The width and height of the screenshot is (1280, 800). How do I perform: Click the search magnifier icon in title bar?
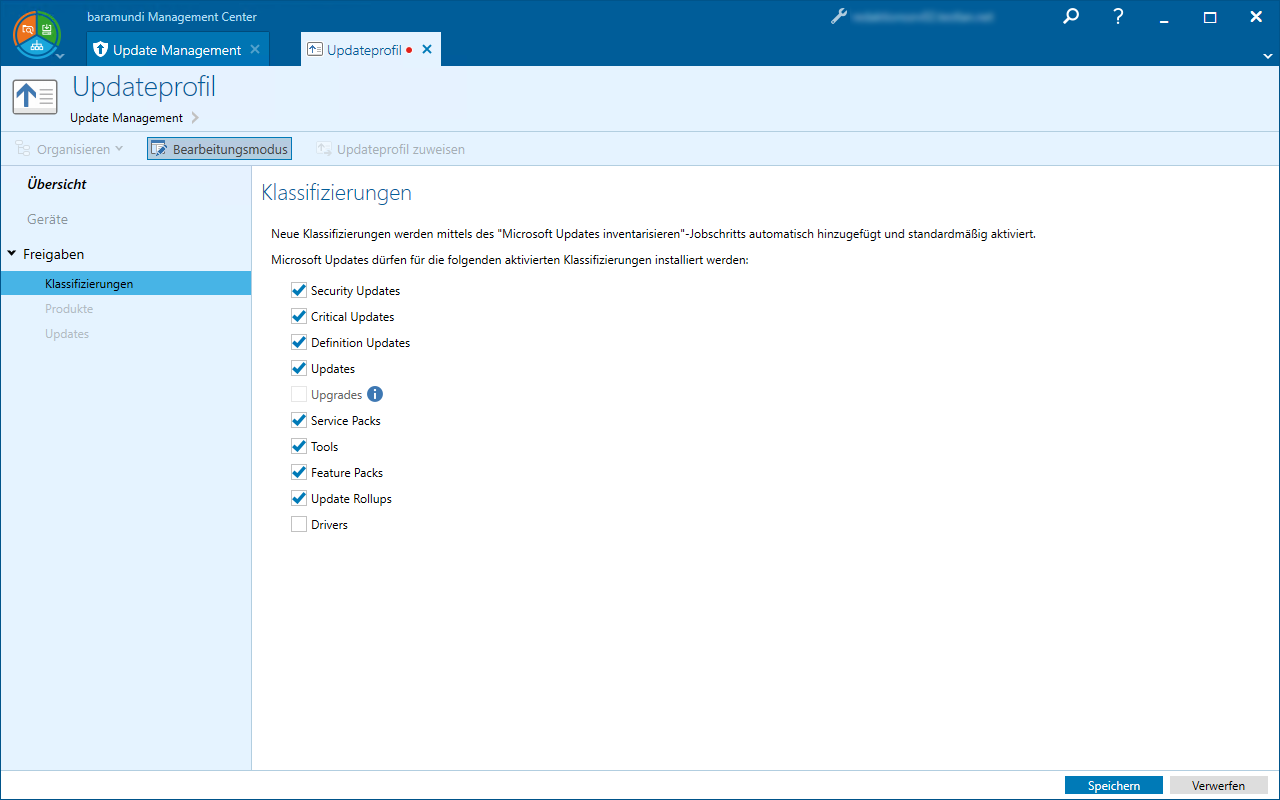click(x=1071, y=17)
